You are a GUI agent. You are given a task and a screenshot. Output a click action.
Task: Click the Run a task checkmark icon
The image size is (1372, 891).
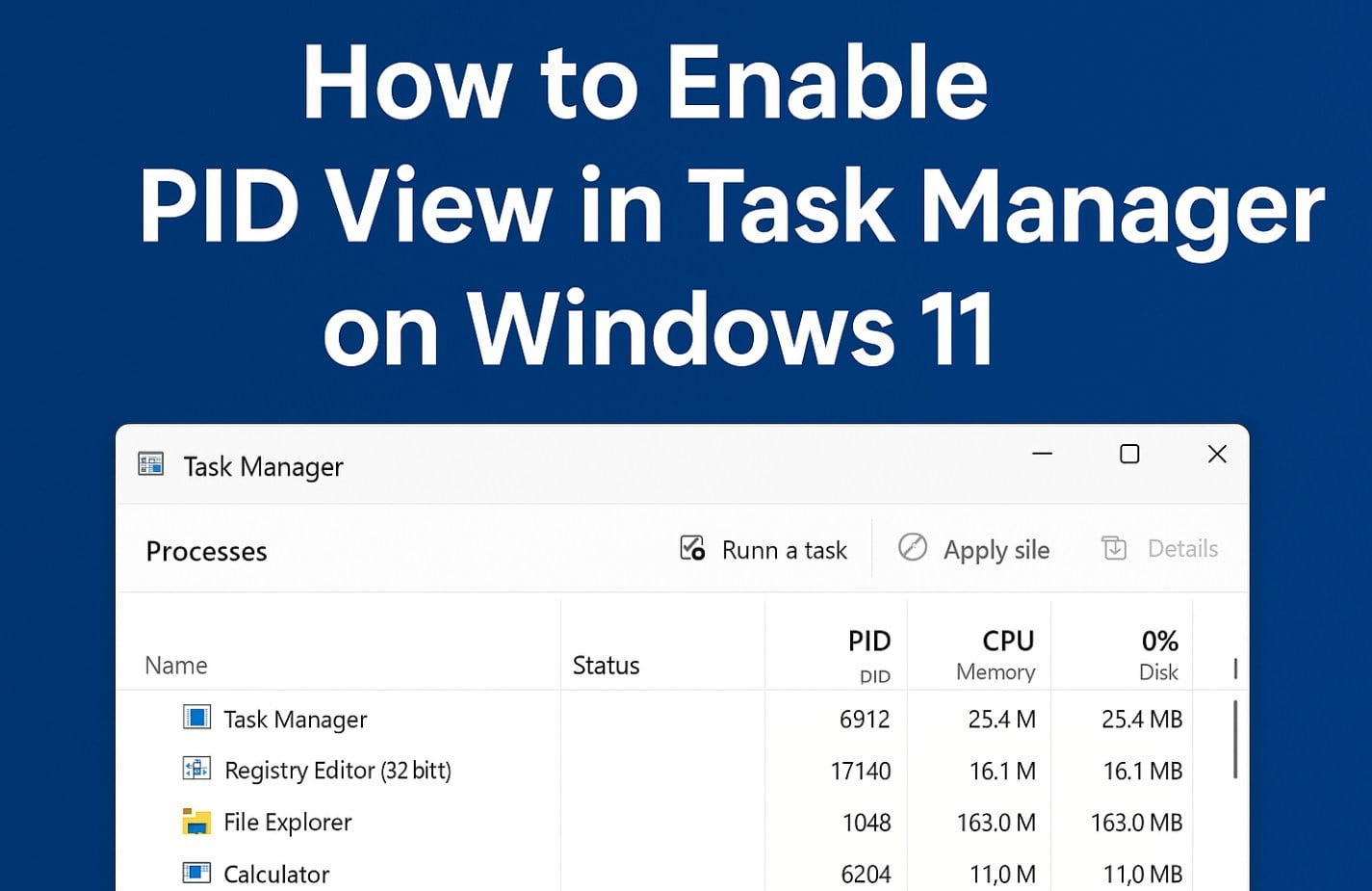(691, 548)
